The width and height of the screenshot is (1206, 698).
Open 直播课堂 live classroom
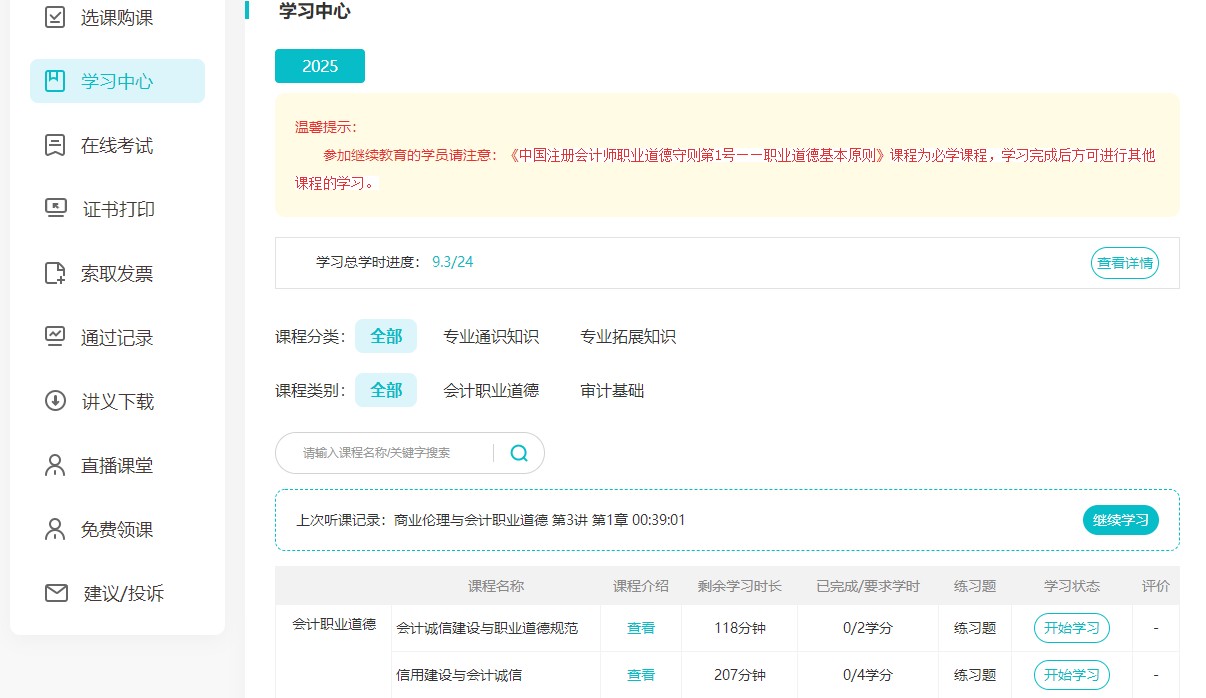click(55, 465)
